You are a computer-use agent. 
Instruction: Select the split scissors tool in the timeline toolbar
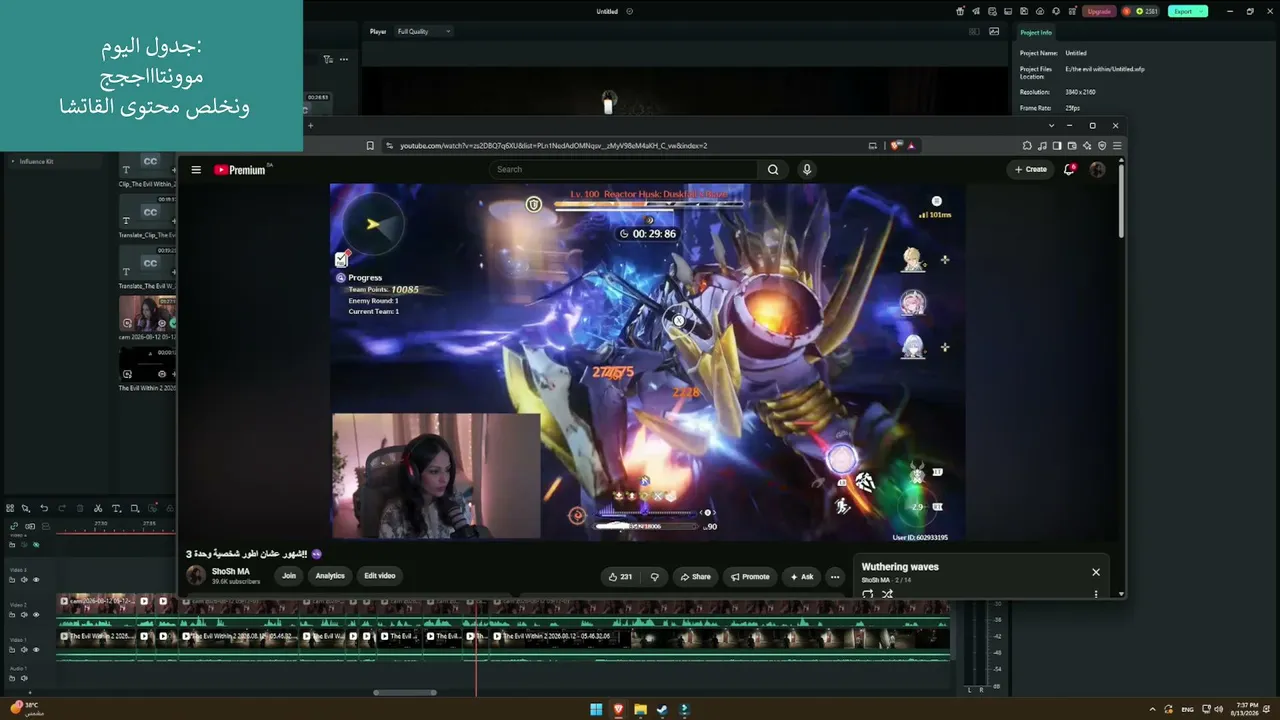click(97, 508)
